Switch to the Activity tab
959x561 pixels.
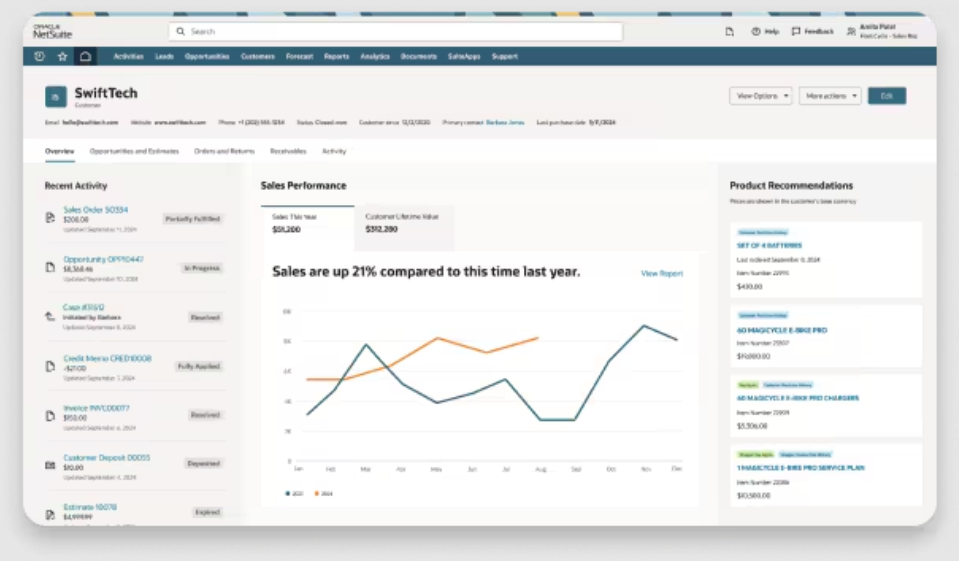(x=334, y=151)
